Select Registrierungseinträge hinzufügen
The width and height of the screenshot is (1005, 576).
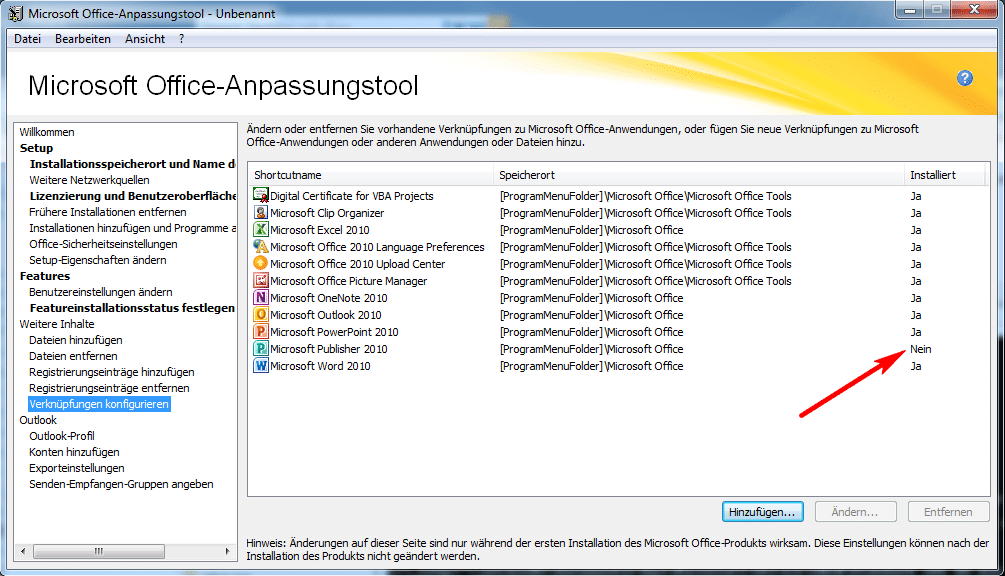click(112, 372)
